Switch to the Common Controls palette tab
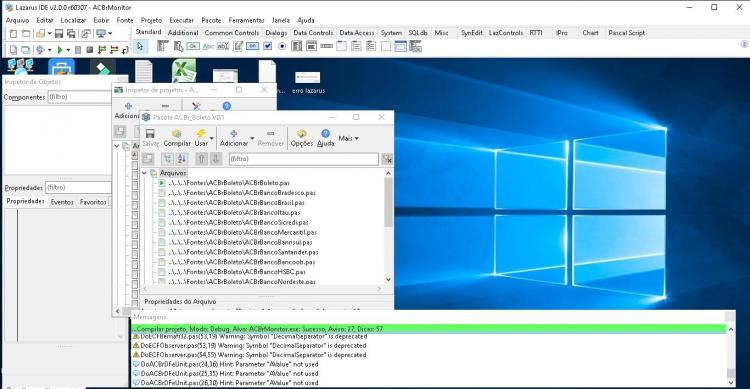Image resolution: width=750 pixels, height=389 pixels. pyautogui.click(x=232, y=33)
